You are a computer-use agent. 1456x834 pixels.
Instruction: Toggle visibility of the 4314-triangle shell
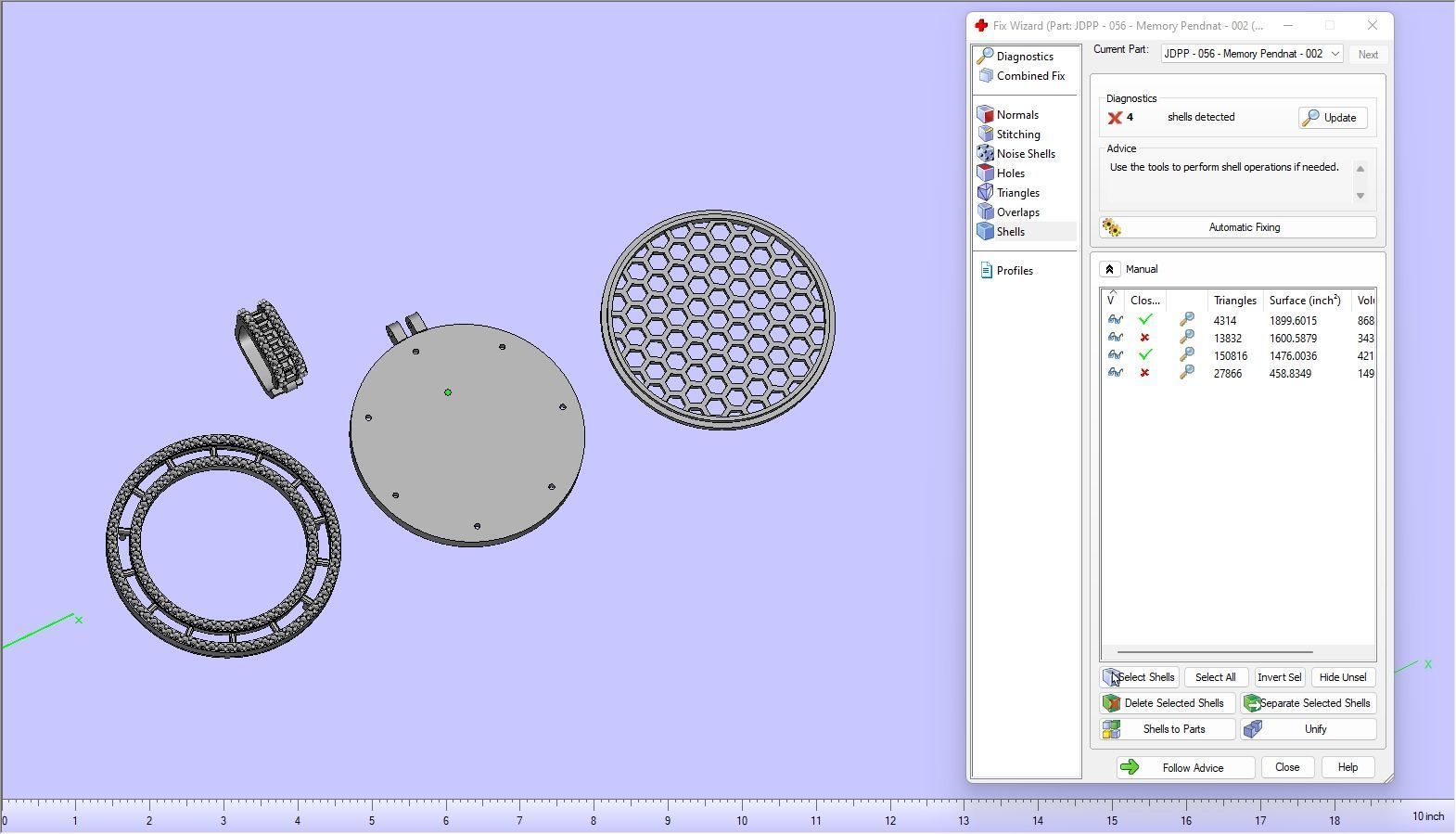coord(1115,320)
